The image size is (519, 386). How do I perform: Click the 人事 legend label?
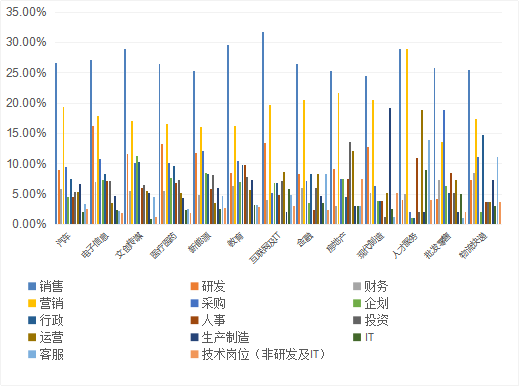[x=213, y=320]
